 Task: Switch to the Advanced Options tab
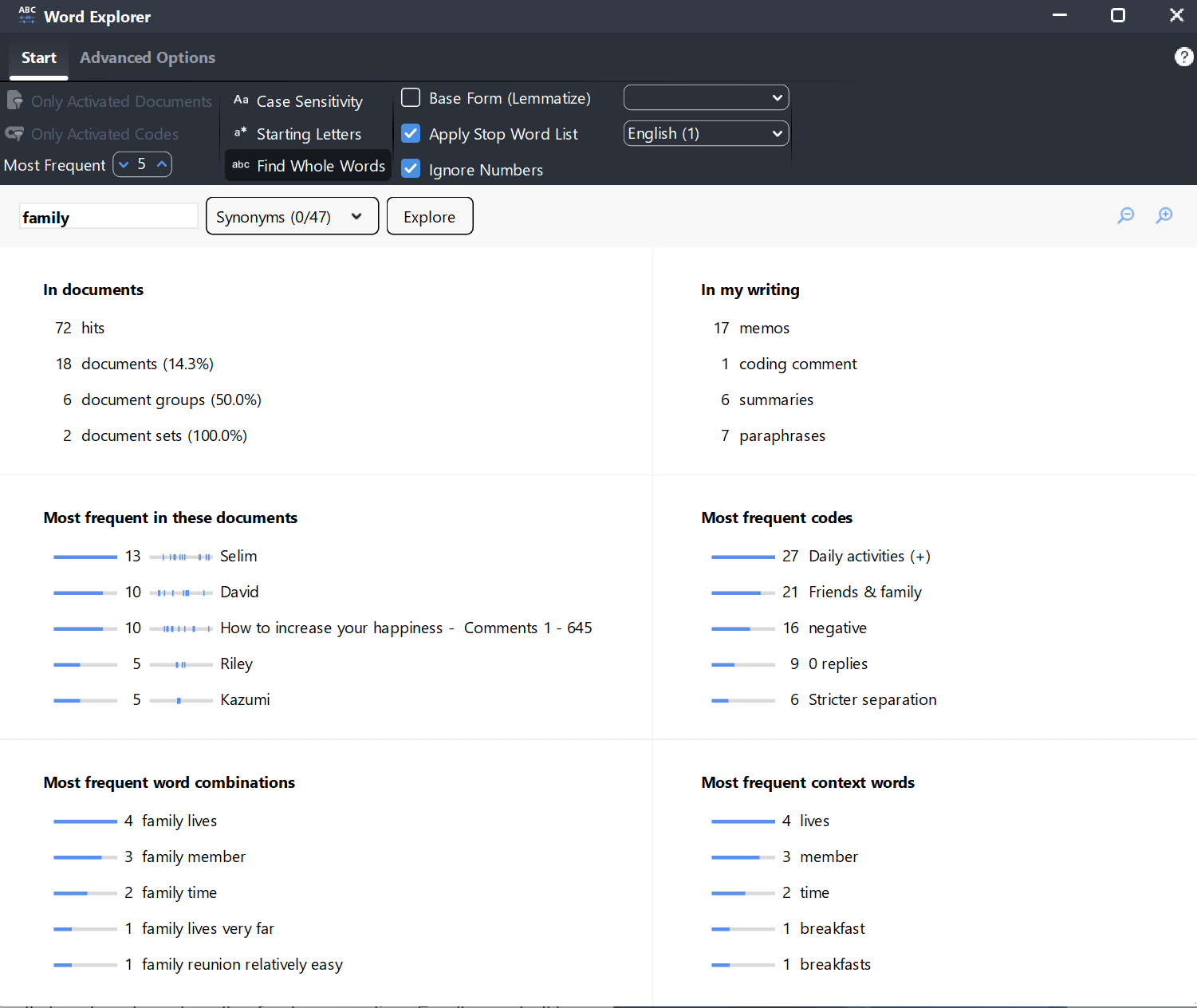point(148,58)
